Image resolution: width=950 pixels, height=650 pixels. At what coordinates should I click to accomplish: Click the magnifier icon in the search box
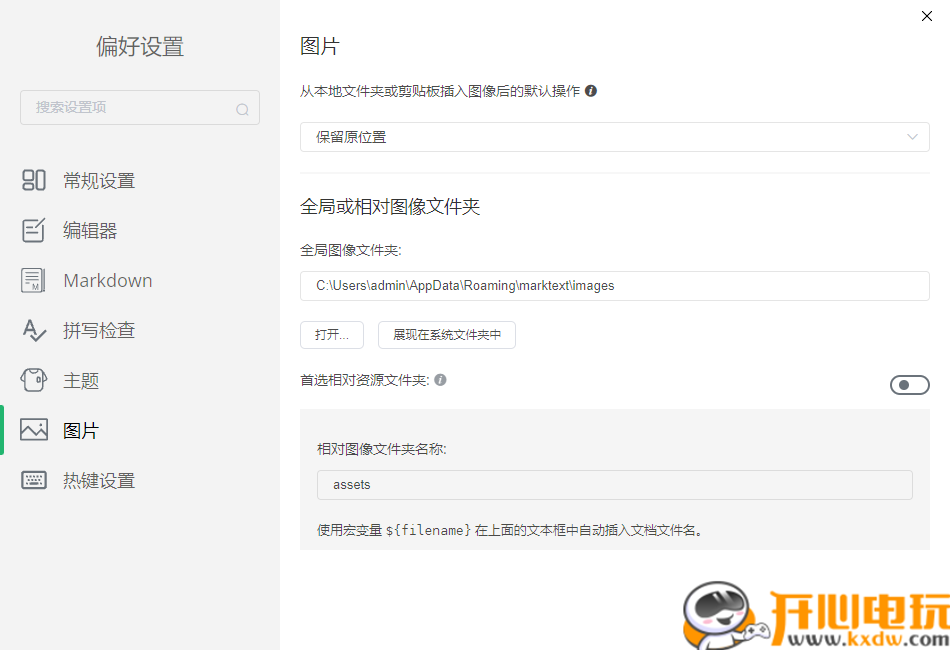point(243,107)
